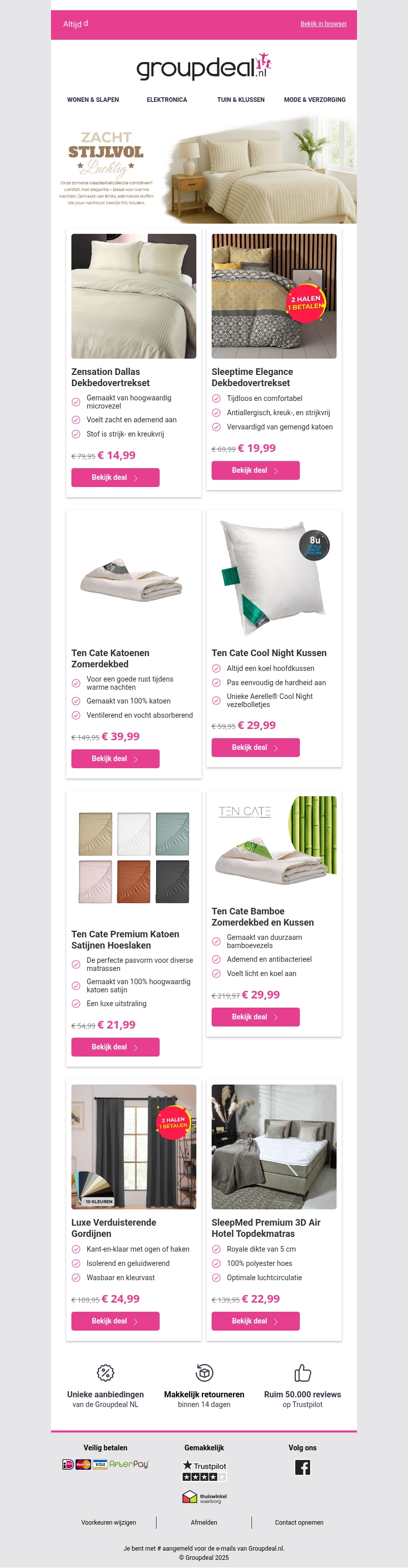
Task: Click the Voorkeuren wijzigen link
Action: (x=109, y=1523)
